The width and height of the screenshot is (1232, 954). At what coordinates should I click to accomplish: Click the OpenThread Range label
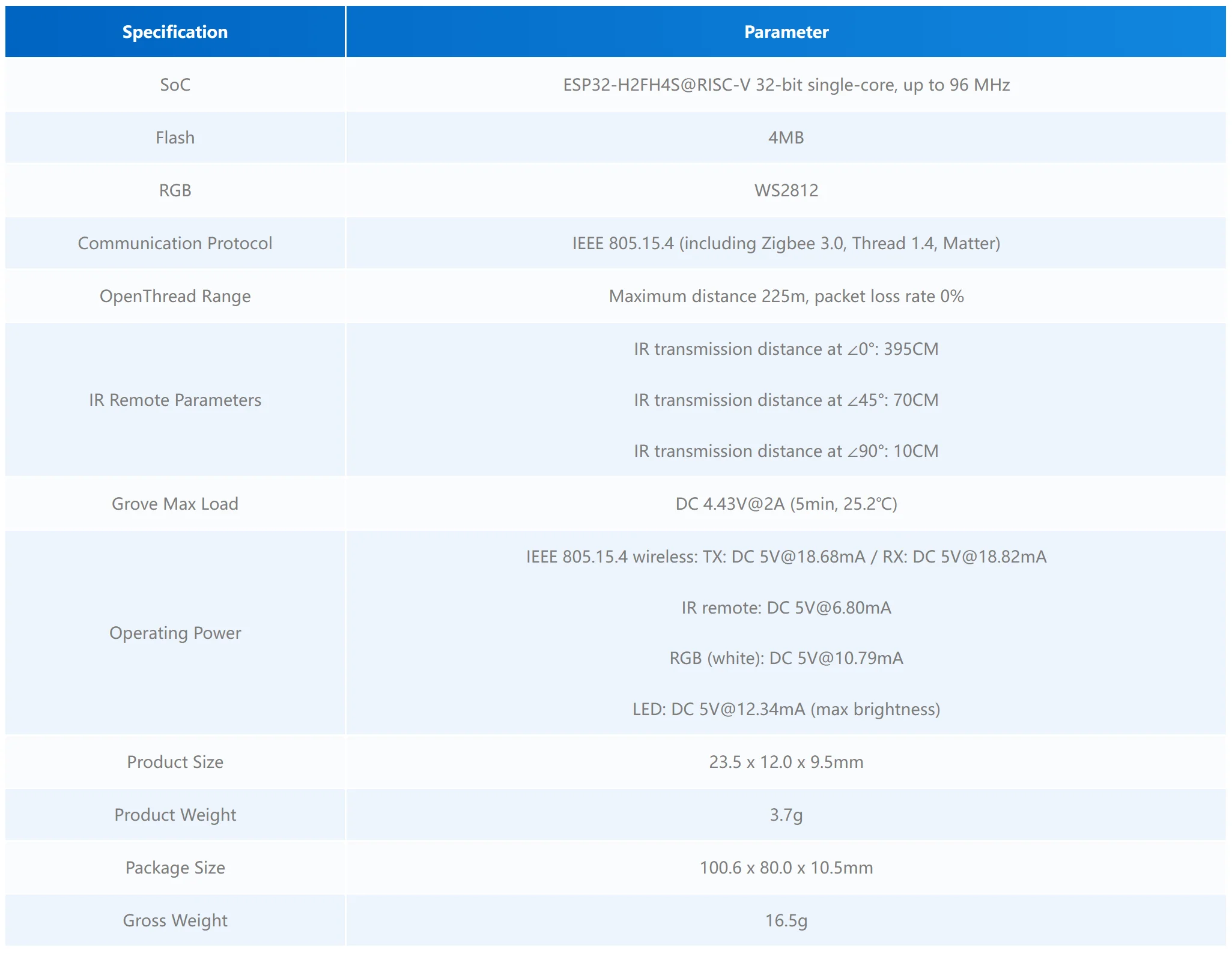pos(175,296)
